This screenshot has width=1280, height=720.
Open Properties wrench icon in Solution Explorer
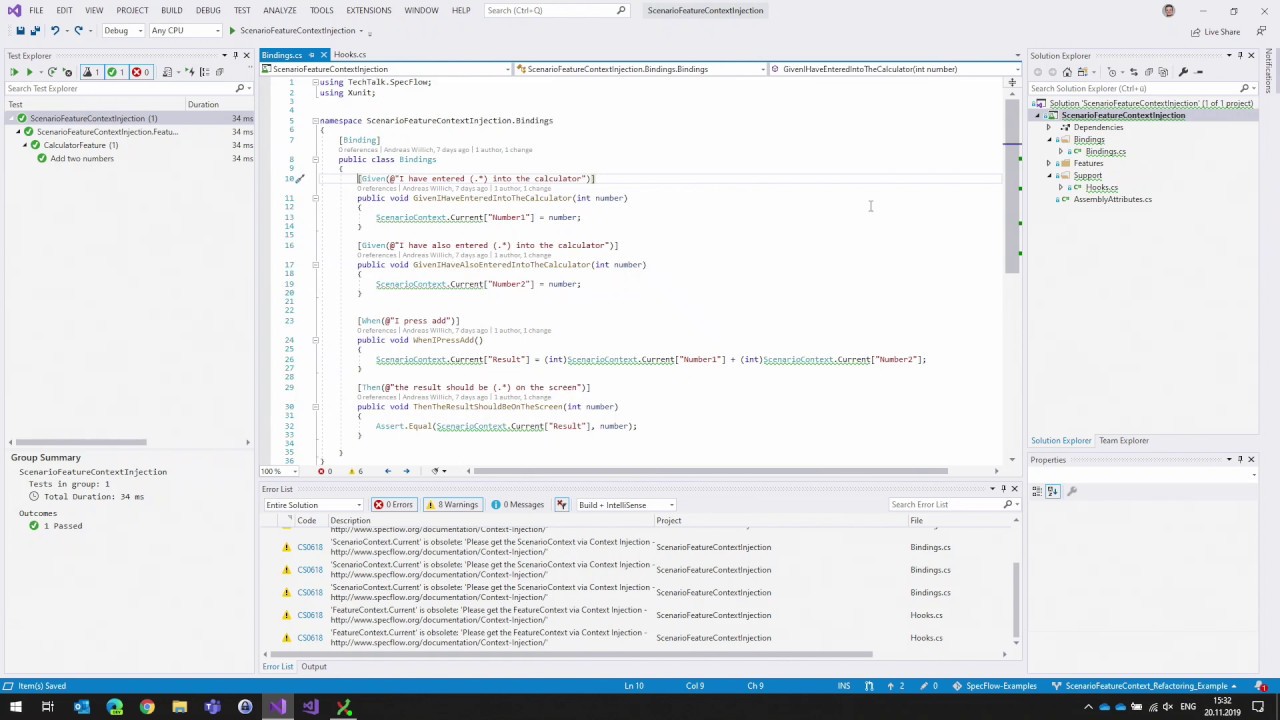coord(1183,72)
